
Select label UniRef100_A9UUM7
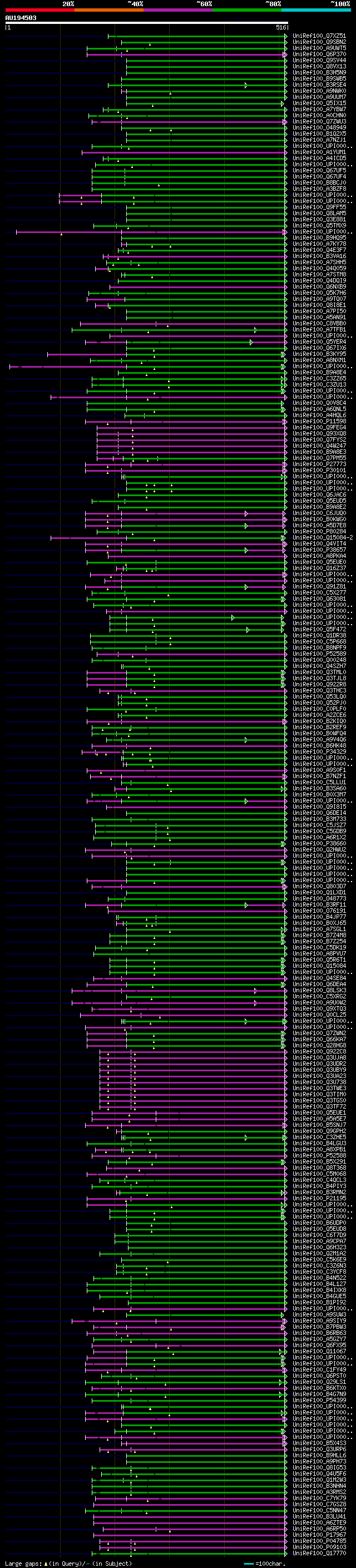(x=319, y=97)
